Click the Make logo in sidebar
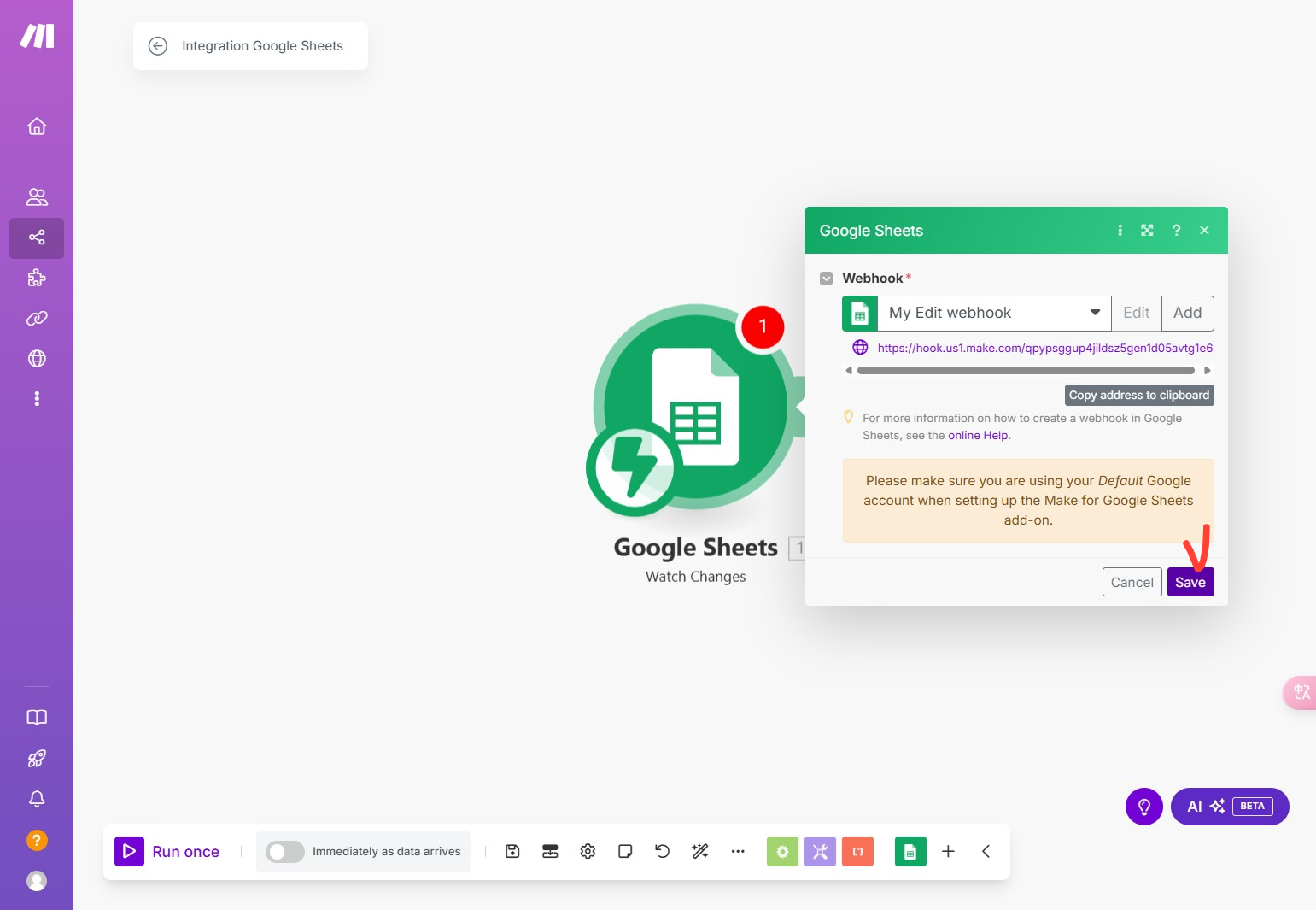Image resolution: width=1316 pixels, height=910 pixels. (37, 36)
